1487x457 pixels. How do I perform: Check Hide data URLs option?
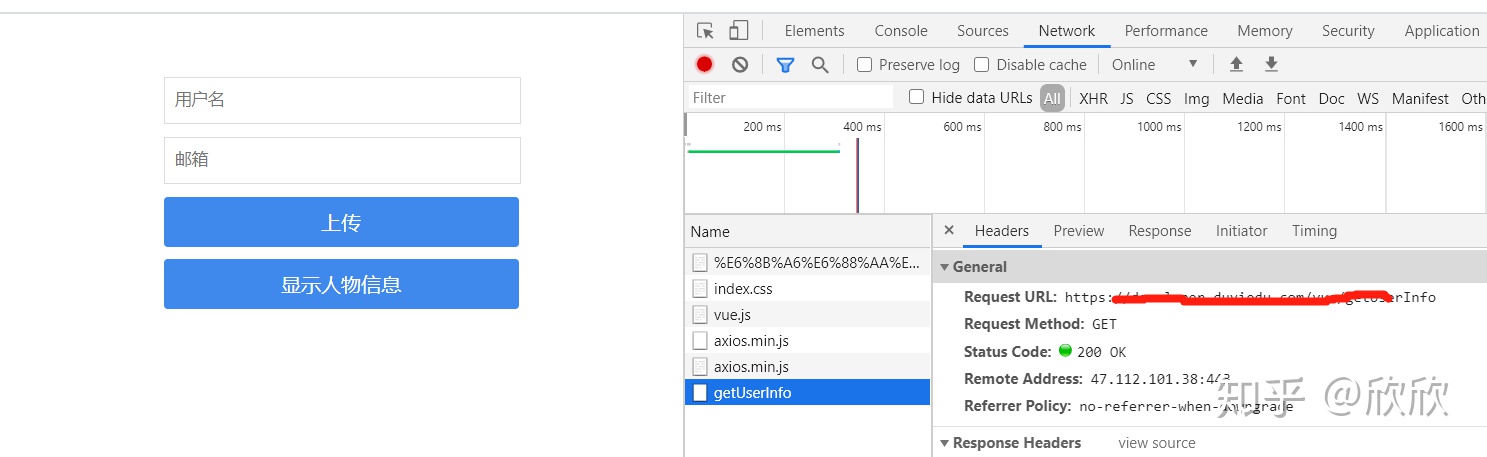[x=916, y=97]
